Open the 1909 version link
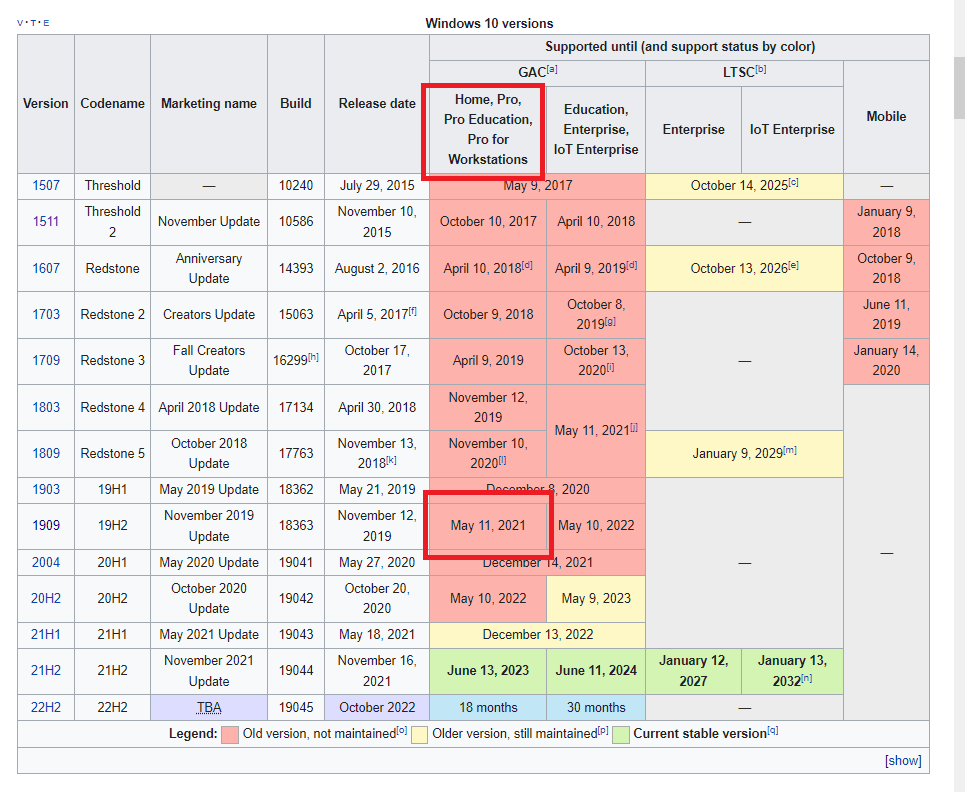The image size is (965, 792). click(46, 526)
